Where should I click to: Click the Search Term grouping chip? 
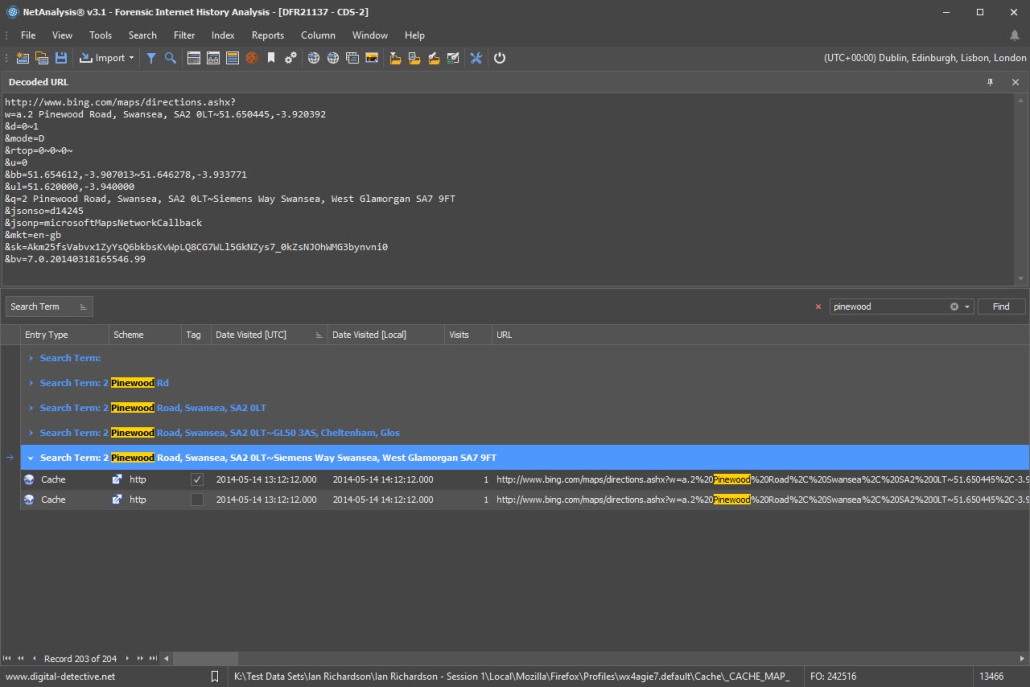[49, 307]
